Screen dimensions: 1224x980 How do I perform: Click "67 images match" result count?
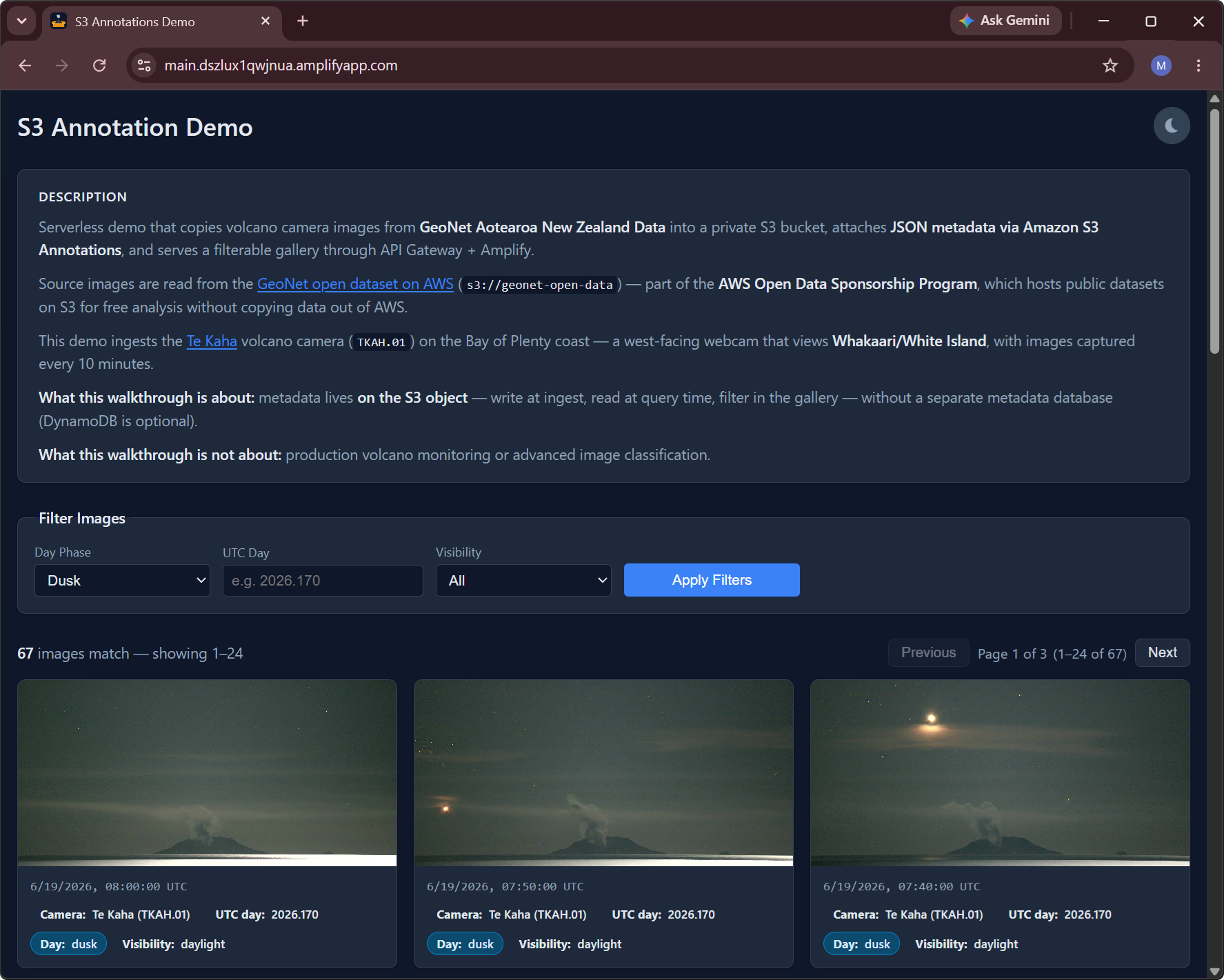73,653
